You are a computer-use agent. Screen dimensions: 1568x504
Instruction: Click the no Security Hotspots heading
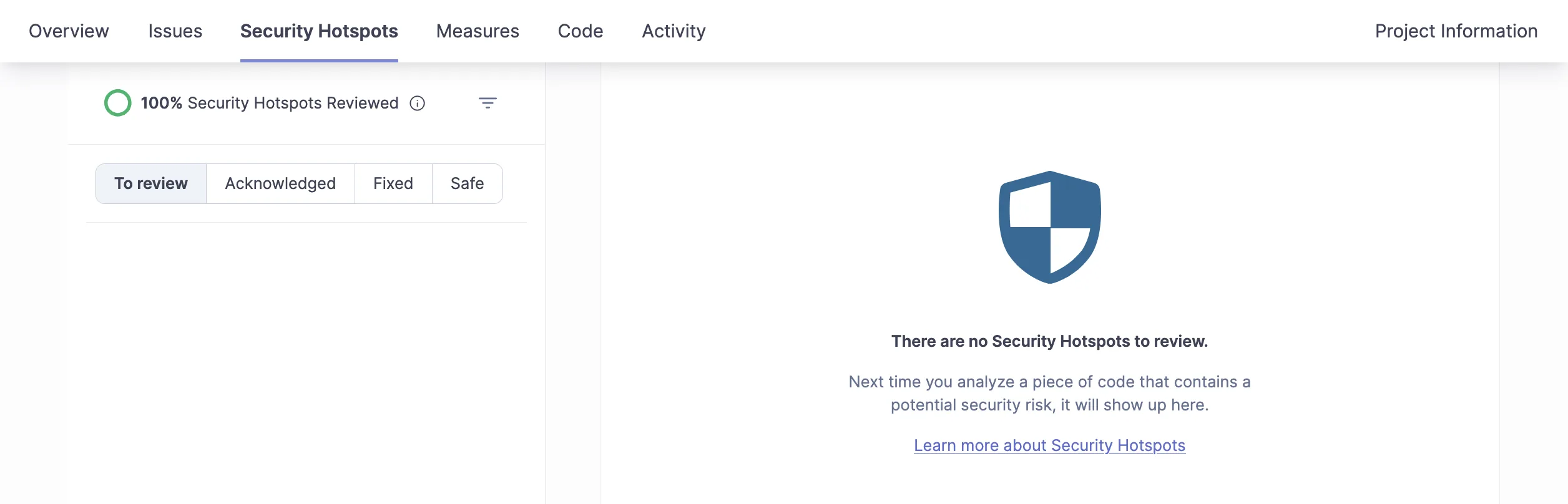(1050, 341)
